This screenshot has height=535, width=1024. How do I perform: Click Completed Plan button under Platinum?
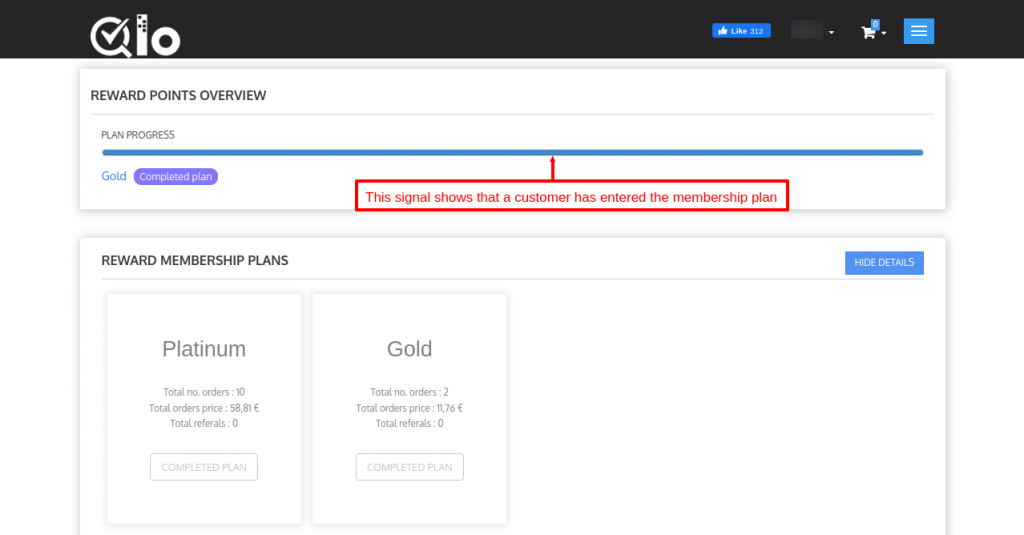(204, 467)
